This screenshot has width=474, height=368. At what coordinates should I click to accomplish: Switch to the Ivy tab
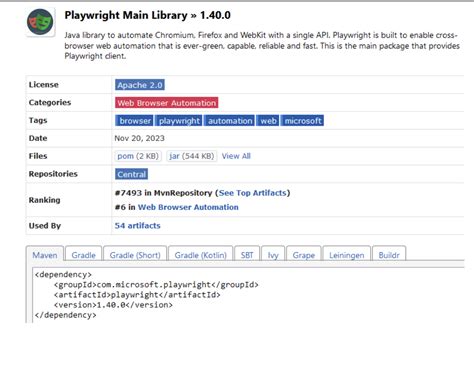coord(273,255)
